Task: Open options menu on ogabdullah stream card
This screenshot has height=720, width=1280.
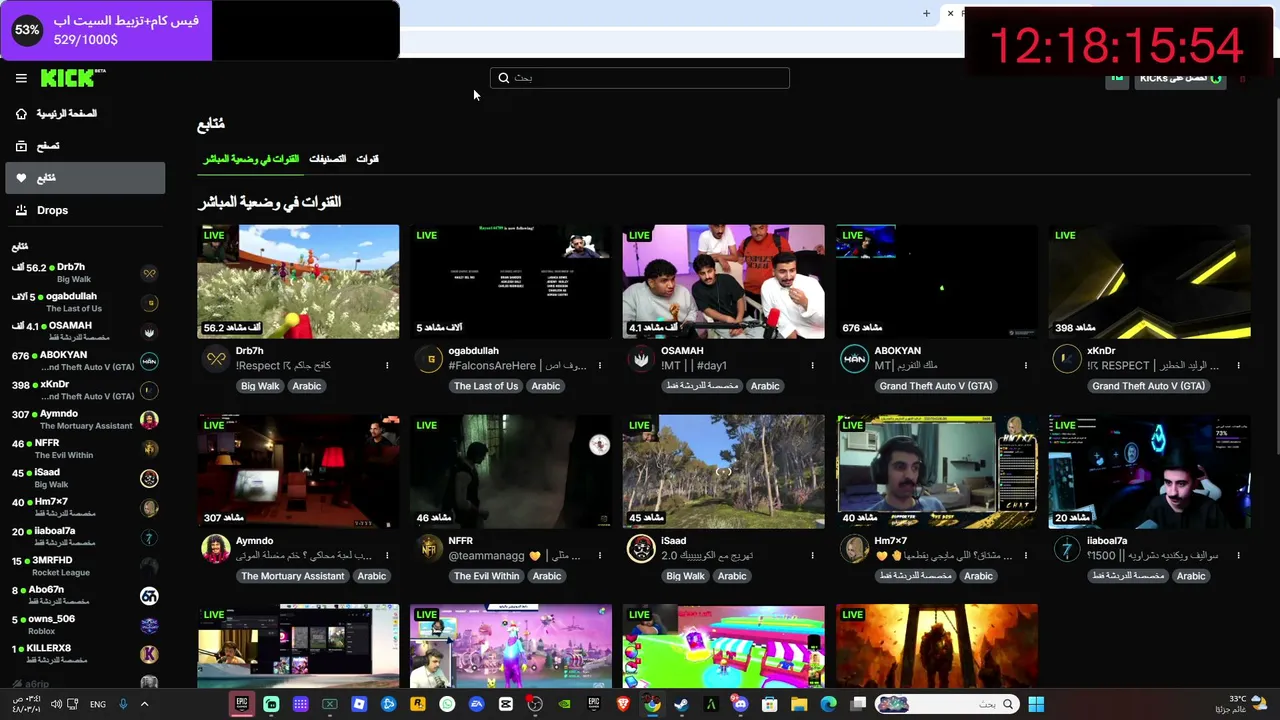Action: point(600,366)
